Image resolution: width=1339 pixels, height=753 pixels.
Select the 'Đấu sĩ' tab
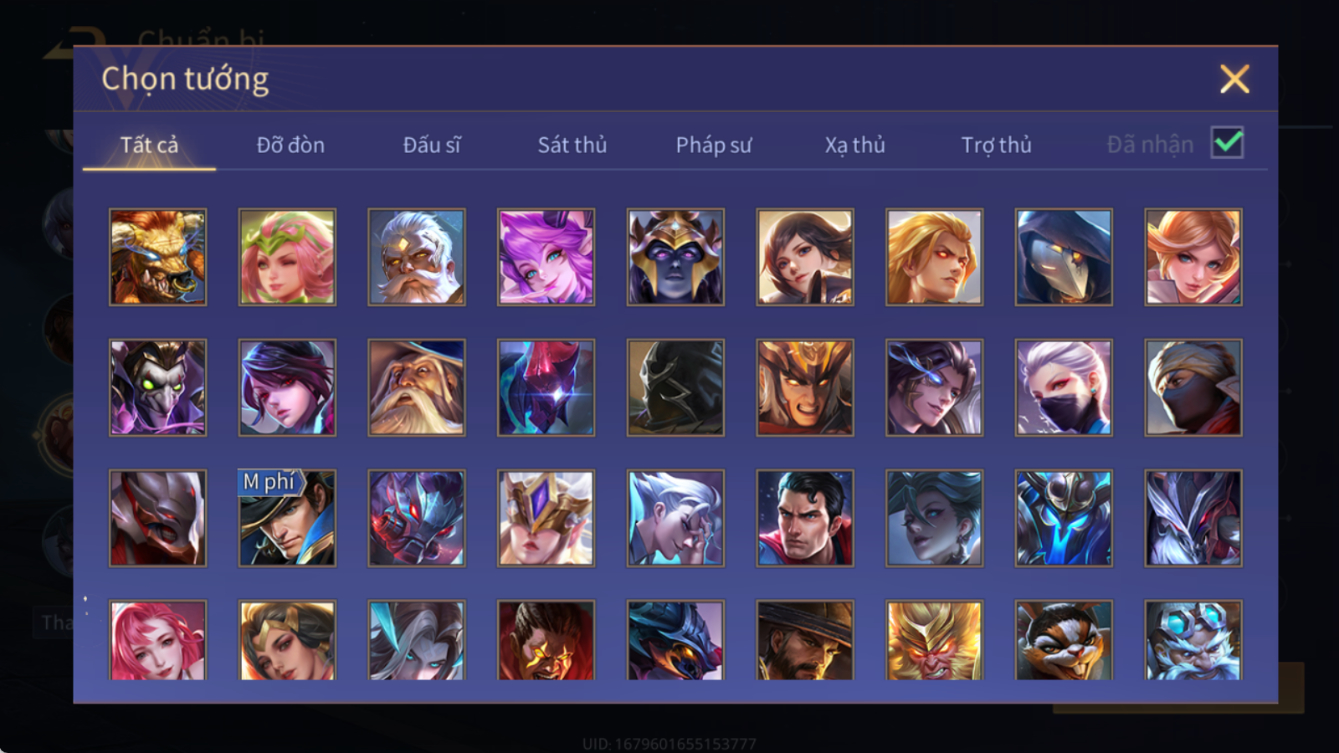coord(431,145)
